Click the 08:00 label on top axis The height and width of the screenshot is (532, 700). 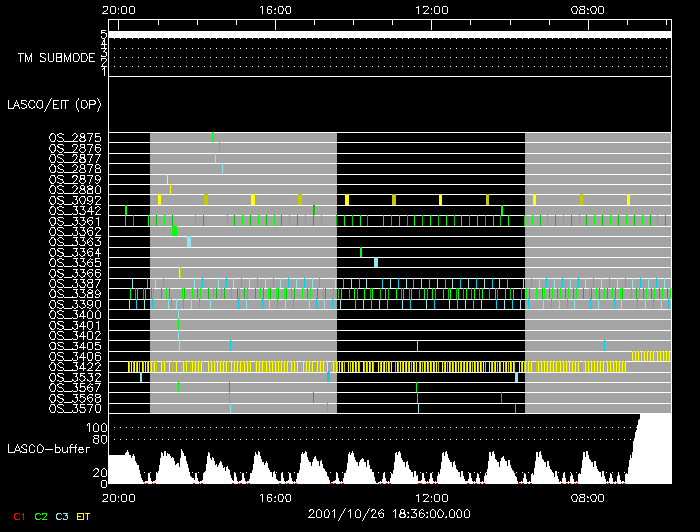point(587,10)
